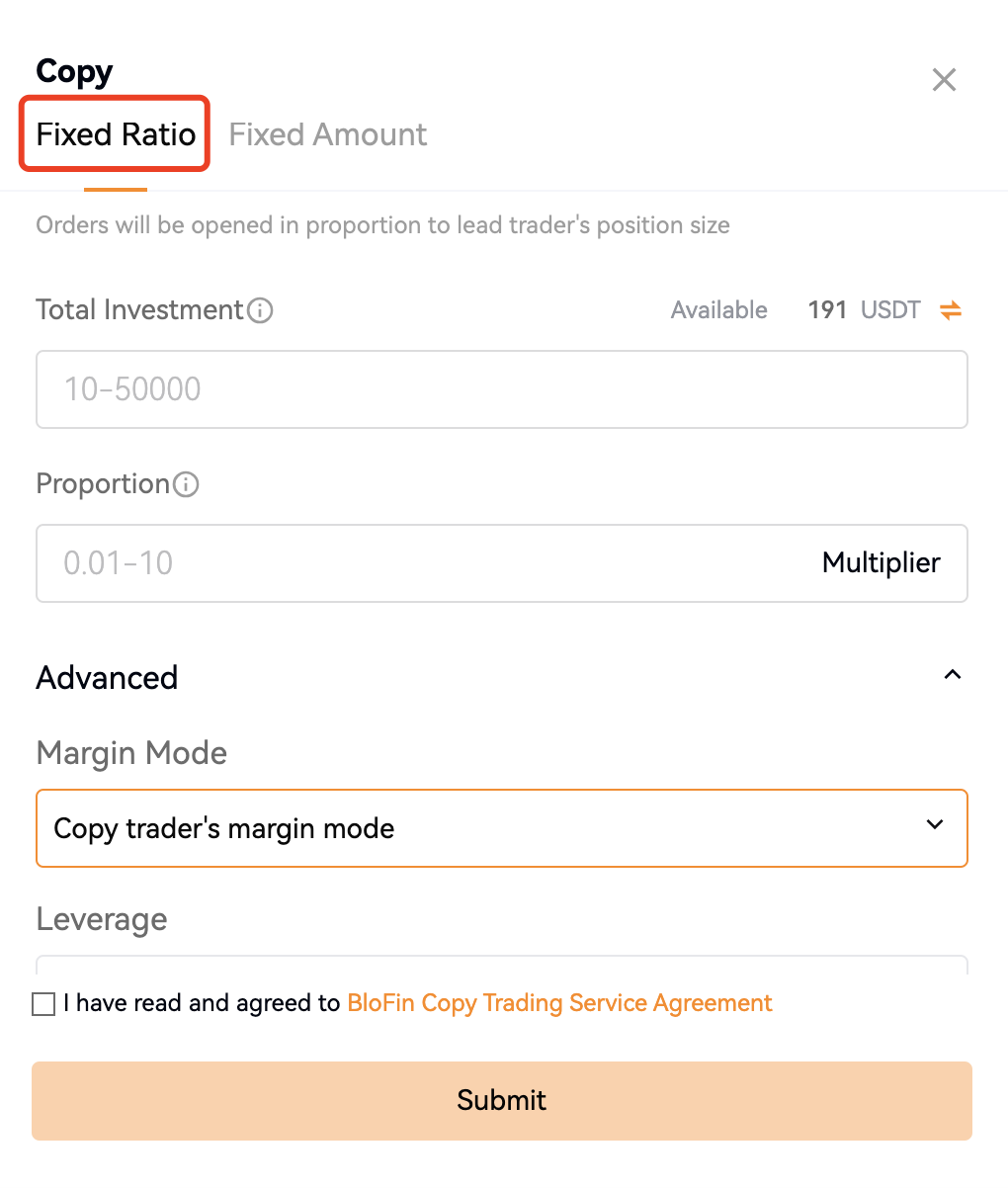Open BloFin Copy Trading Service Agreement link
1008x1188 pixels.
(x=559, y=1003)
